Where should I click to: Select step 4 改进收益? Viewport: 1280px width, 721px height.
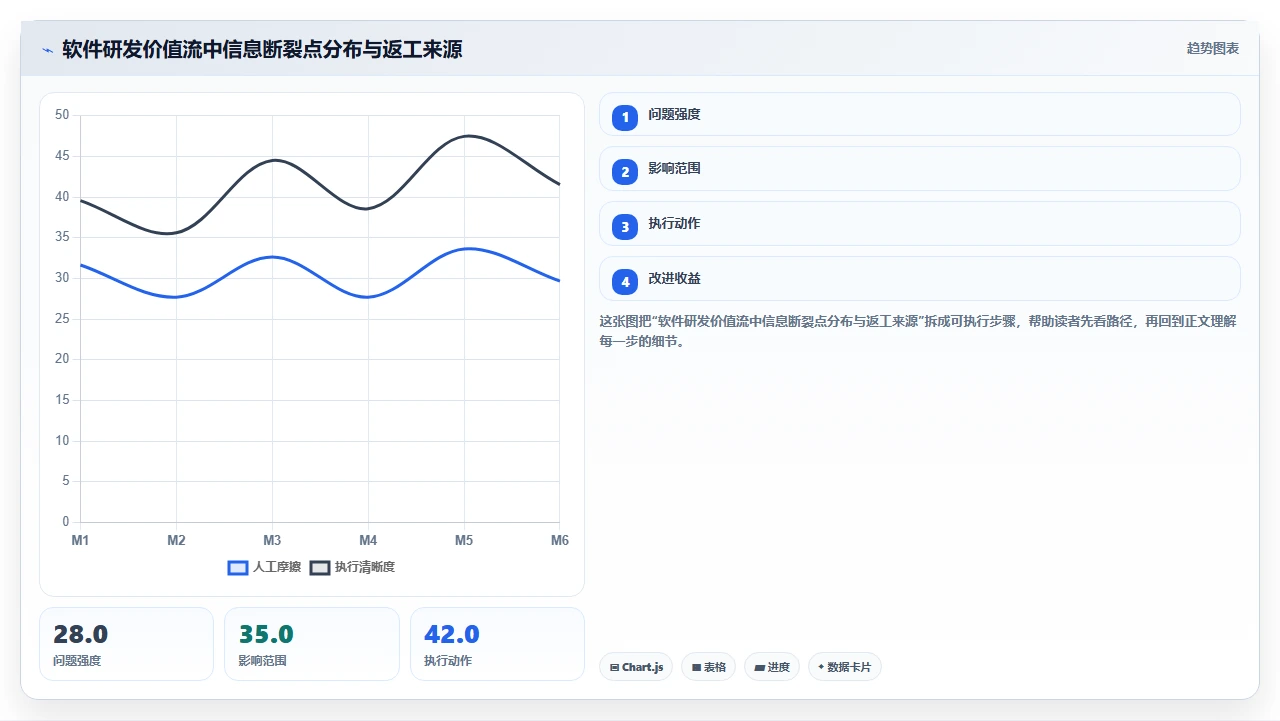(919, 279)
